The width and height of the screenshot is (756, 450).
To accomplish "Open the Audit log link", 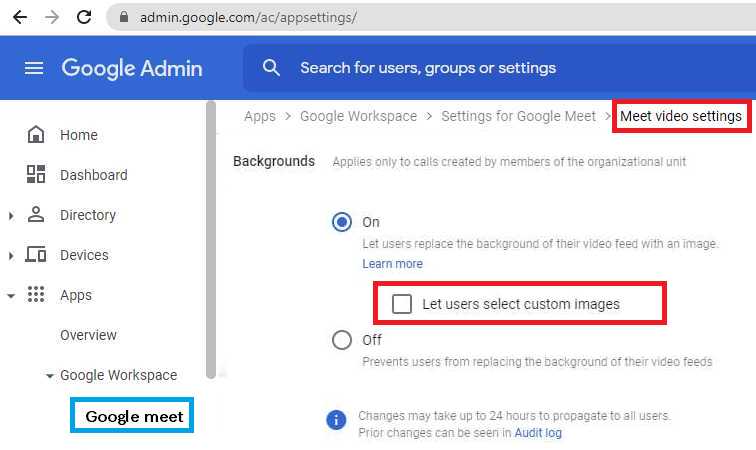I will [x=538, y=433].
